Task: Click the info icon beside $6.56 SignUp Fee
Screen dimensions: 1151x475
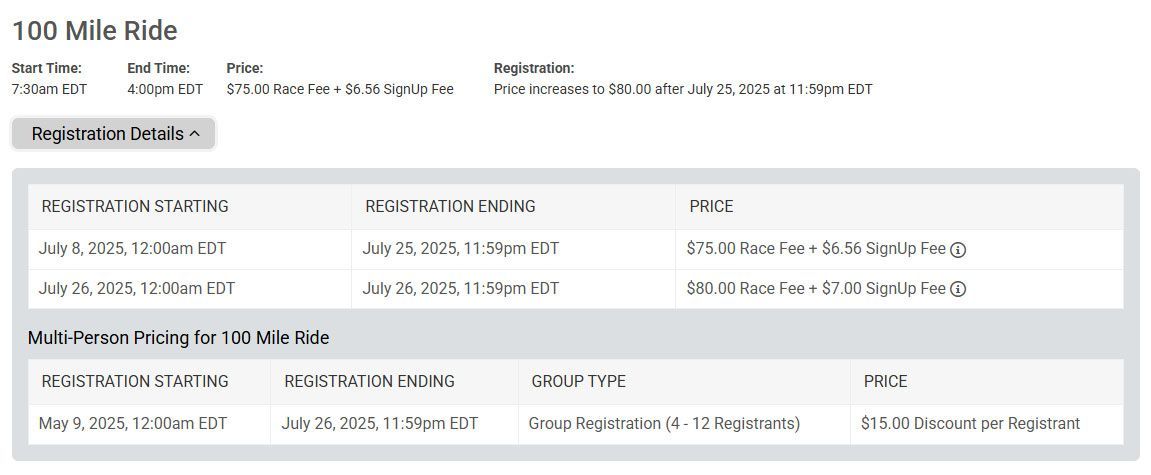Action: 958,250
